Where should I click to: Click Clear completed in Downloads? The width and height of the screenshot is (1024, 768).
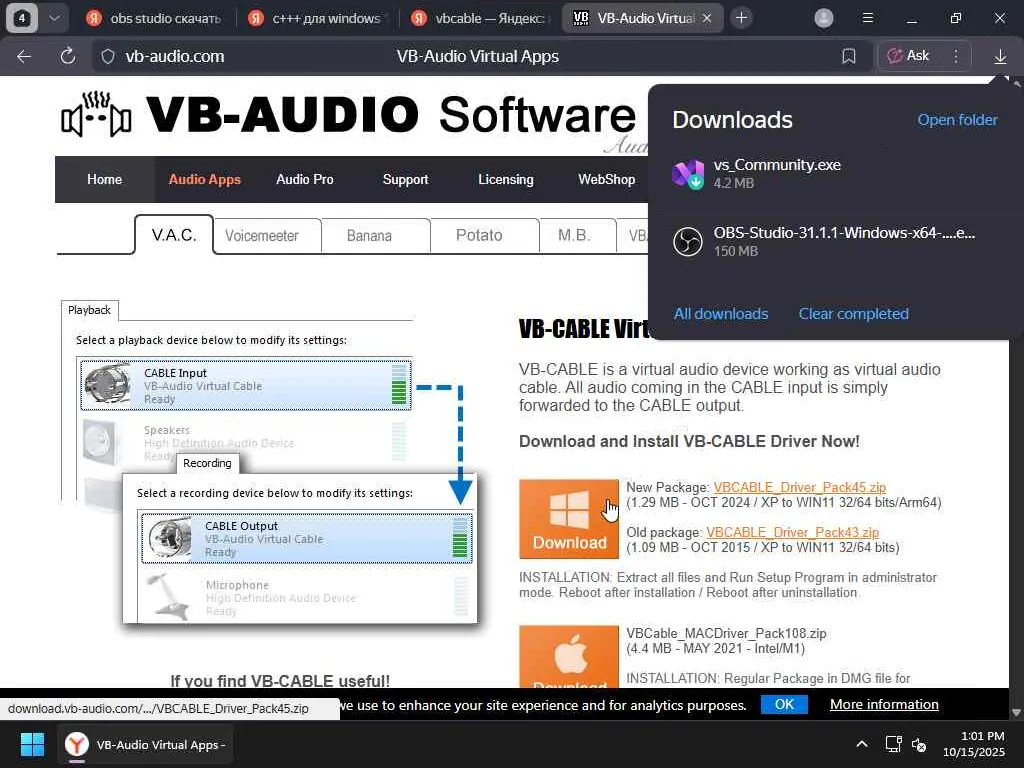(x=853, y=314)
